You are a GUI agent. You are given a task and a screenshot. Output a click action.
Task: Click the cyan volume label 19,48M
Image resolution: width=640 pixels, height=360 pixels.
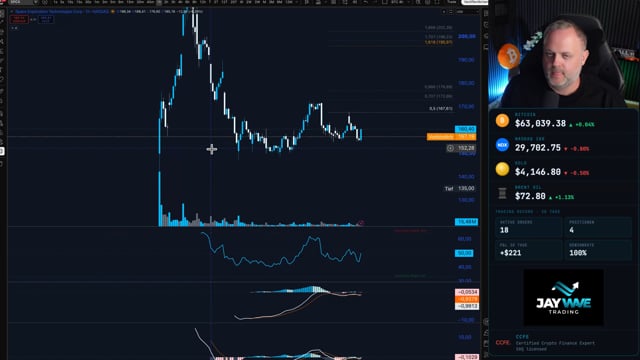coord(466,222)
